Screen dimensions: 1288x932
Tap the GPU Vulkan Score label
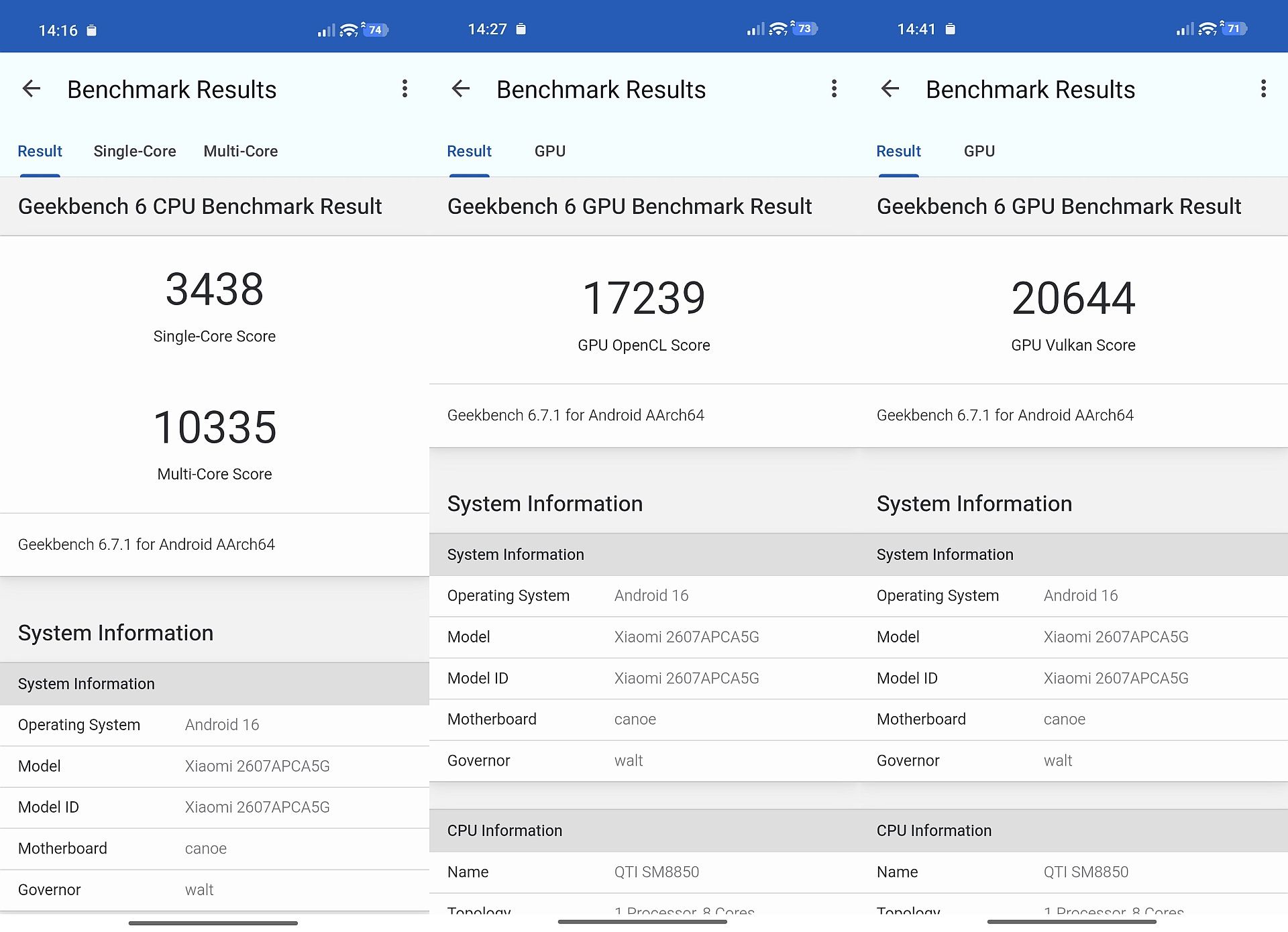1073,345
